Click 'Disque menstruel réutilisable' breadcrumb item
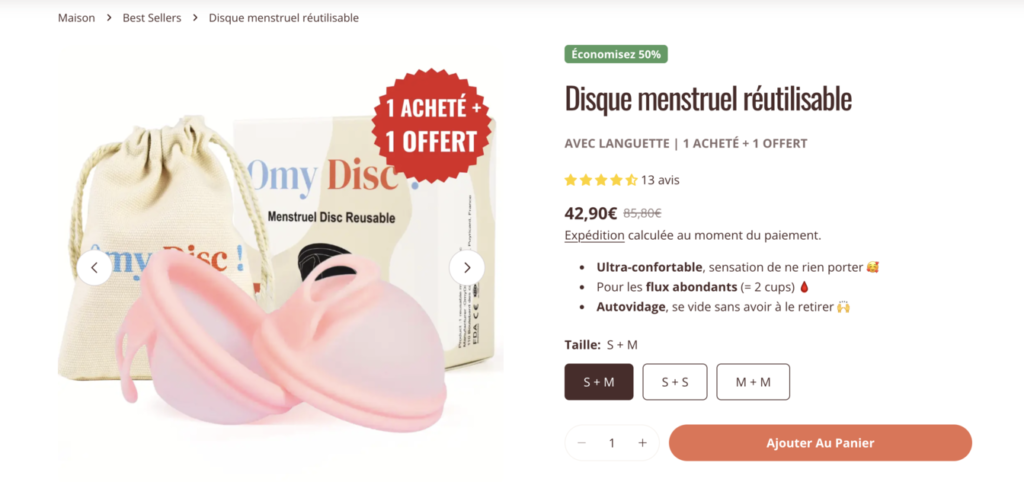This screenshot has width=1024, height=482. (x=283, y=18)
